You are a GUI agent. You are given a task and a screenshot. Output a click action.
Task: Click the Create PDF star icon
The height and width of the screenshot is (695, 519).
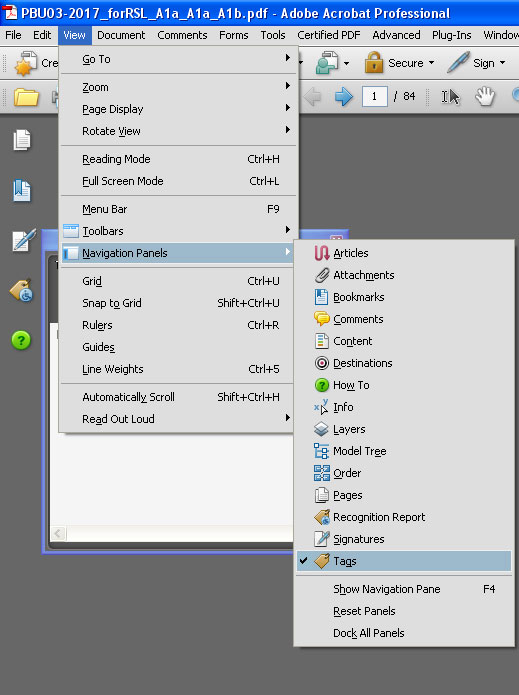coord(26,63)
